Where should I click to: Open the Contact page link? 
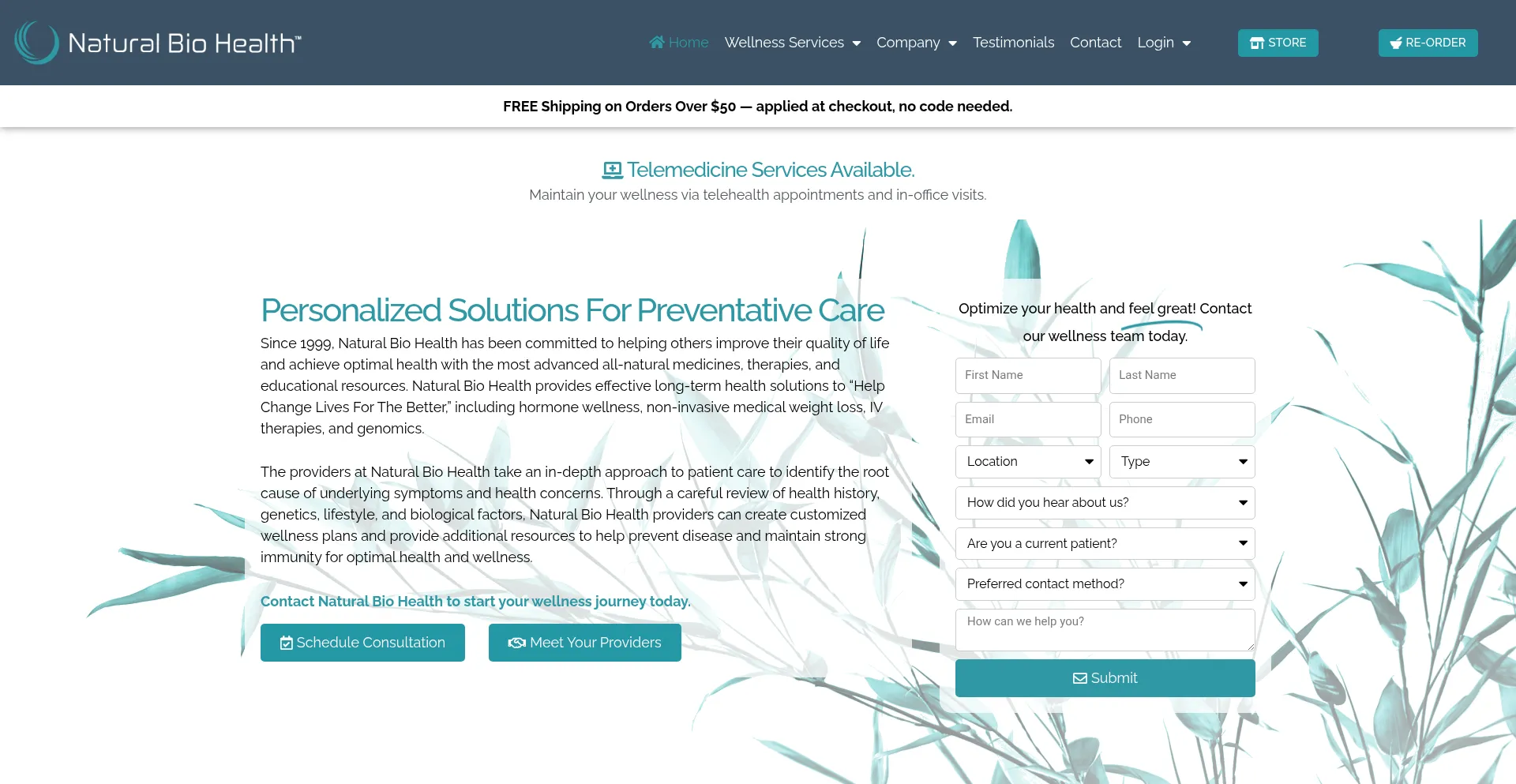click(1095, 43)
